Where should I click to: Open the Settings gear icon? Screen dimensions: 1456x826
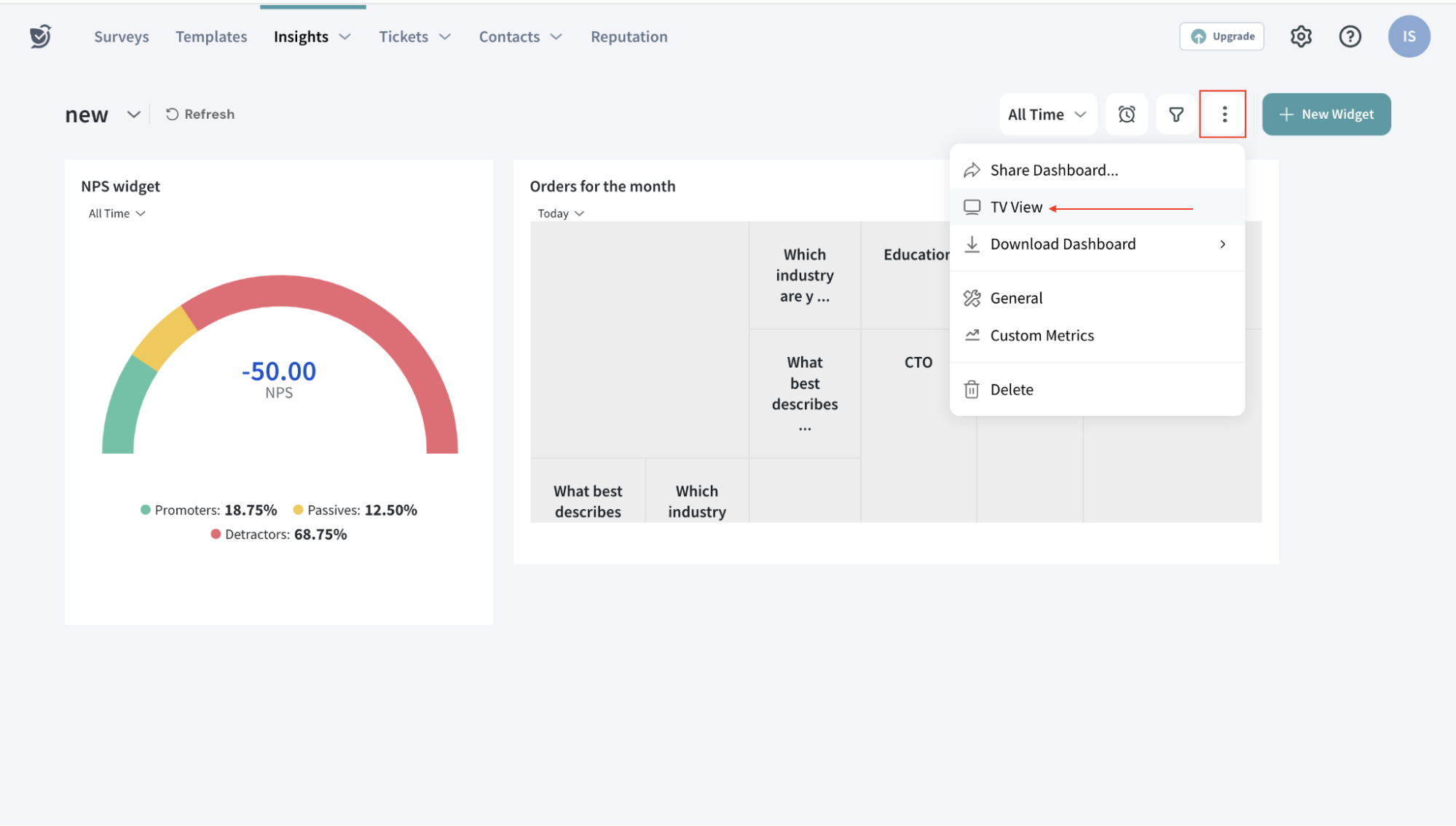coord(1301,36)
